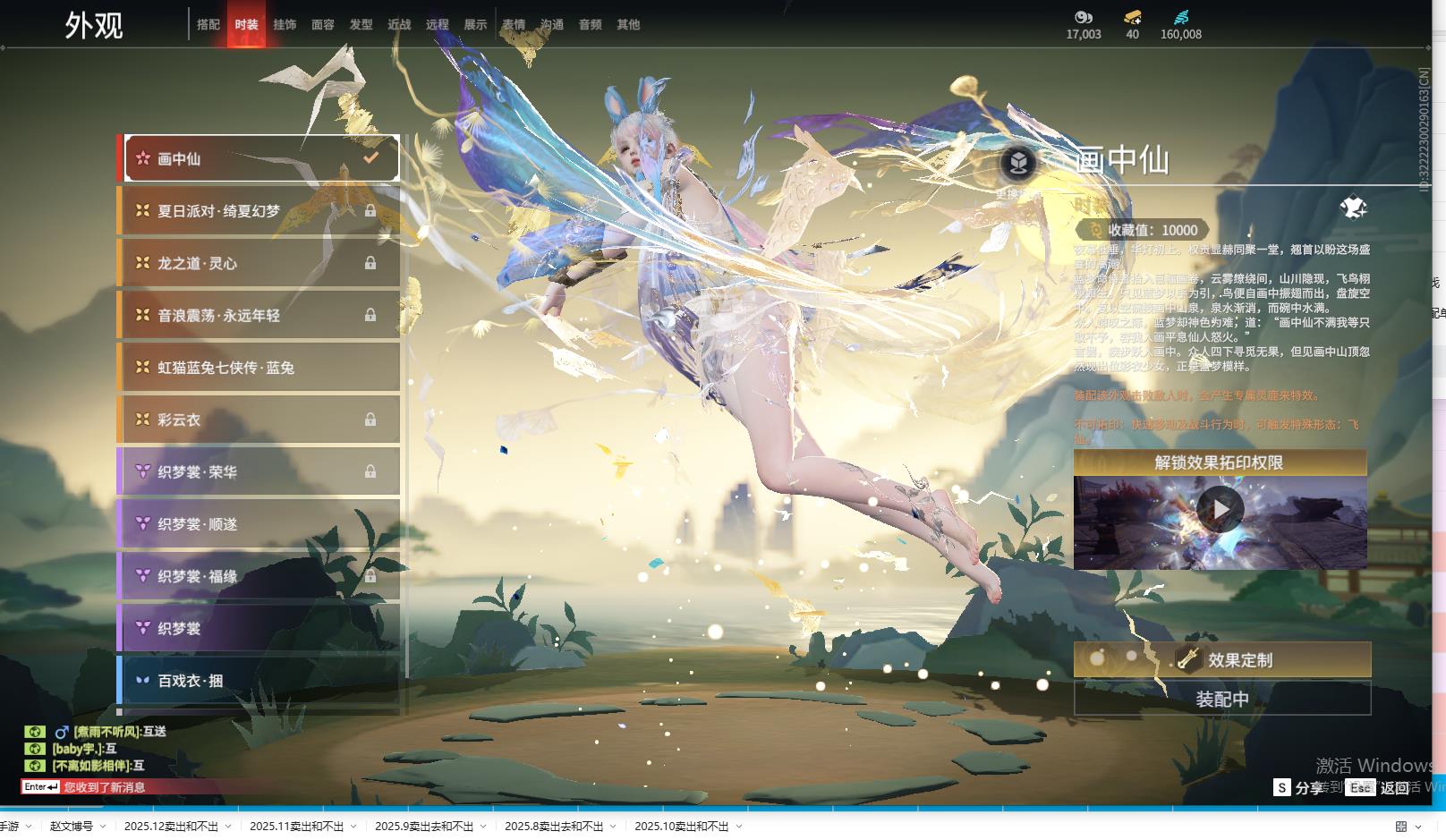Click the cube scene-change icon
Viewport: 1446px width, 840px height.
click(1018, 163)
